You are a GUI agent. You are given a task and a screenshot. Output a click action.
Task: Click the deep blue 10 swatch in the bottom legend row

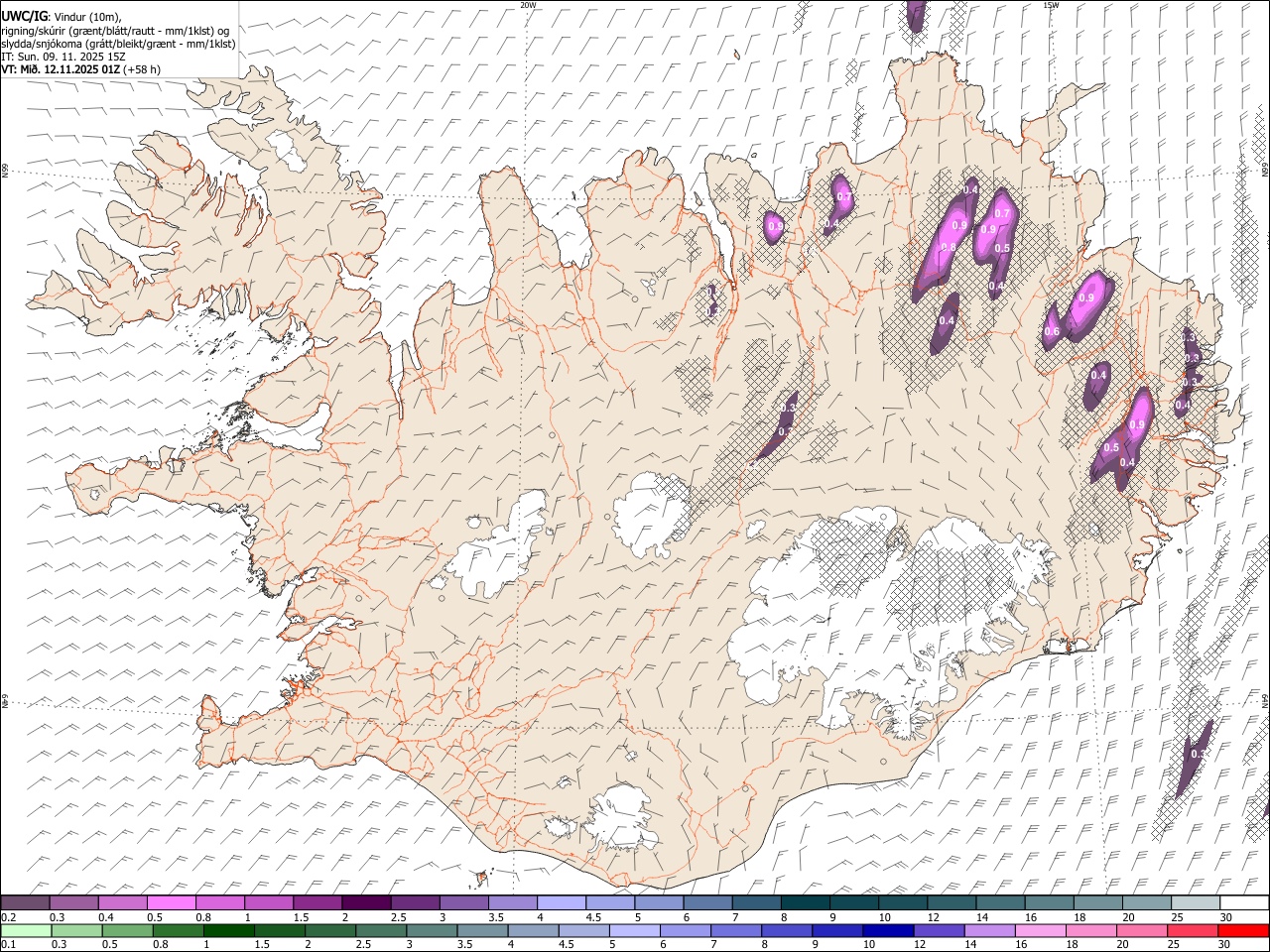tap(887, 930)
